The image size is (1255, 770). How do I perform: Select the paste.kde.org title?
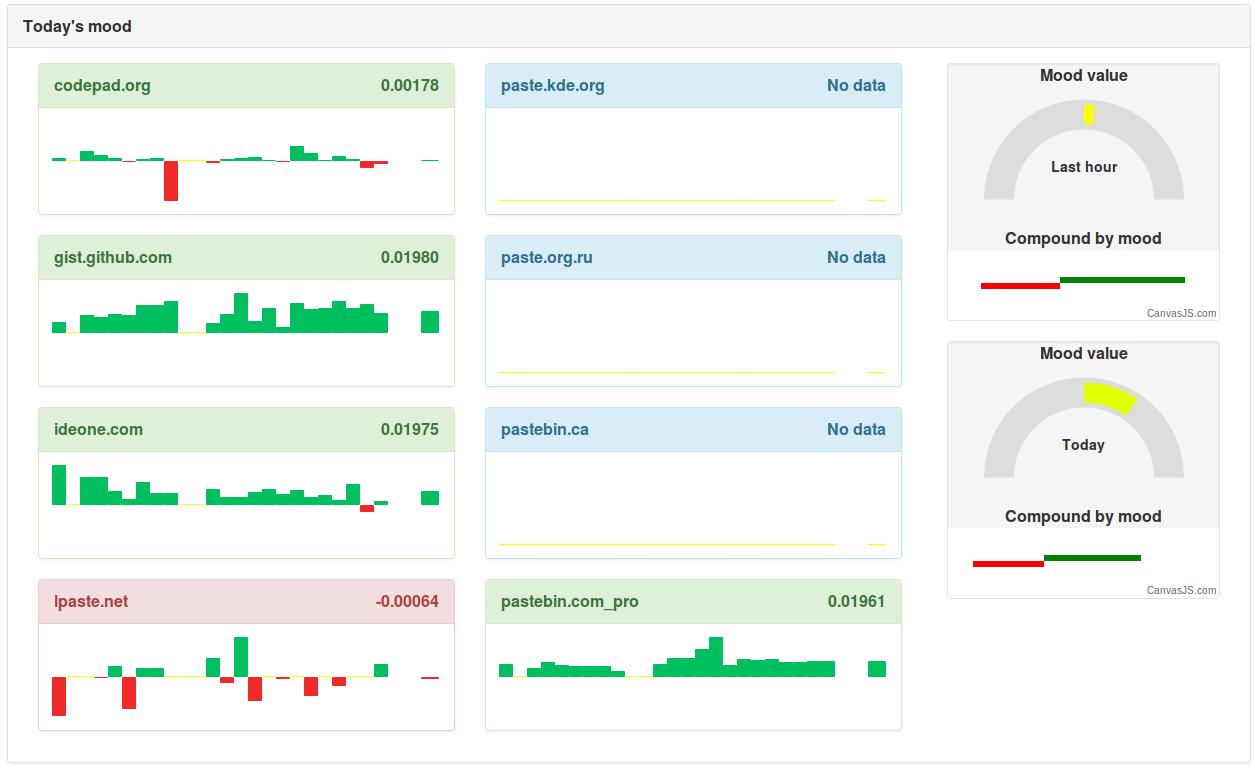point(552,85)
